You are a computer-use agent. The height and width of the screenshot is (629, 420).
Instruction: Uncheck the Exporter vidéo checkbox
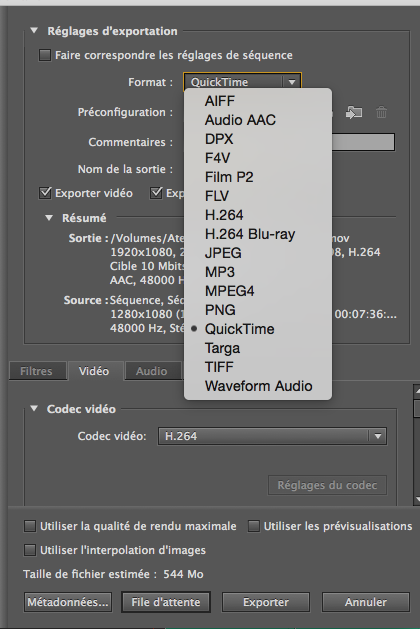coord(45,193)
